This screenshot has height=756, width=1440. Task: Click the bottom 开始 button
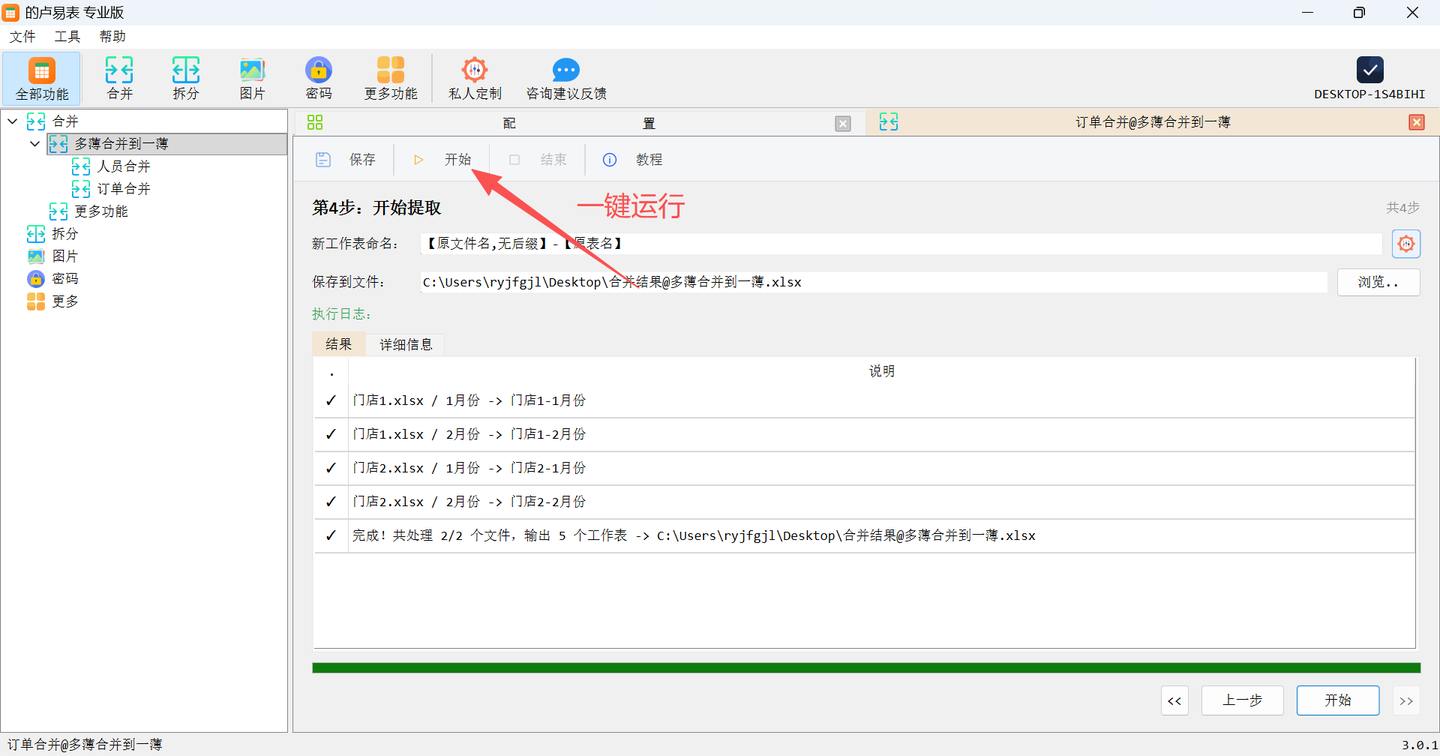[1338, 701]
